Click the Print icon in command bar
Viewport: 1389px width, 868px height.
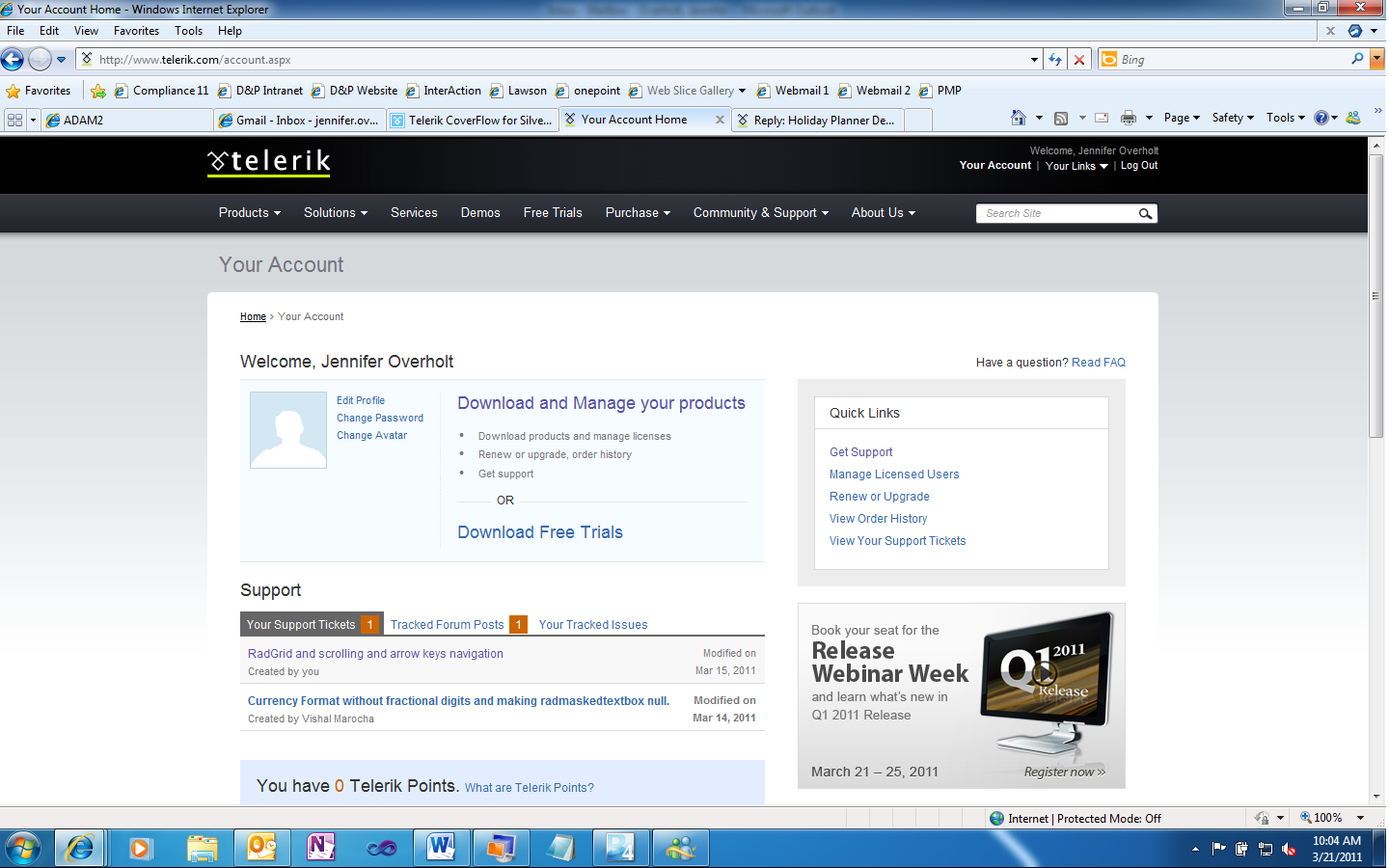tap(1129, 118)
